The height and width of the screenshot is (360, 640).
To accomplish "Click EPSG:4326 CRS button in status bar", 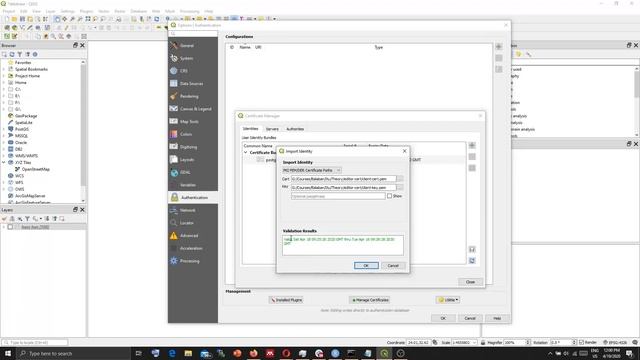I will point(615,342).
